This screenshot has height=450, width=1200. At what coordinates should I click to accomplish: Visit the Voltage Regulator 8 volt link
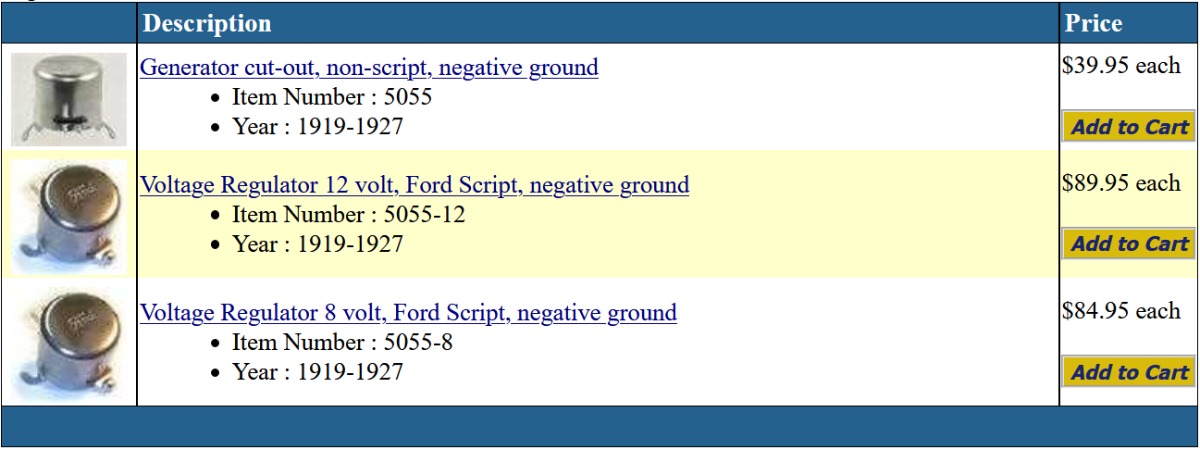[408, 313]
